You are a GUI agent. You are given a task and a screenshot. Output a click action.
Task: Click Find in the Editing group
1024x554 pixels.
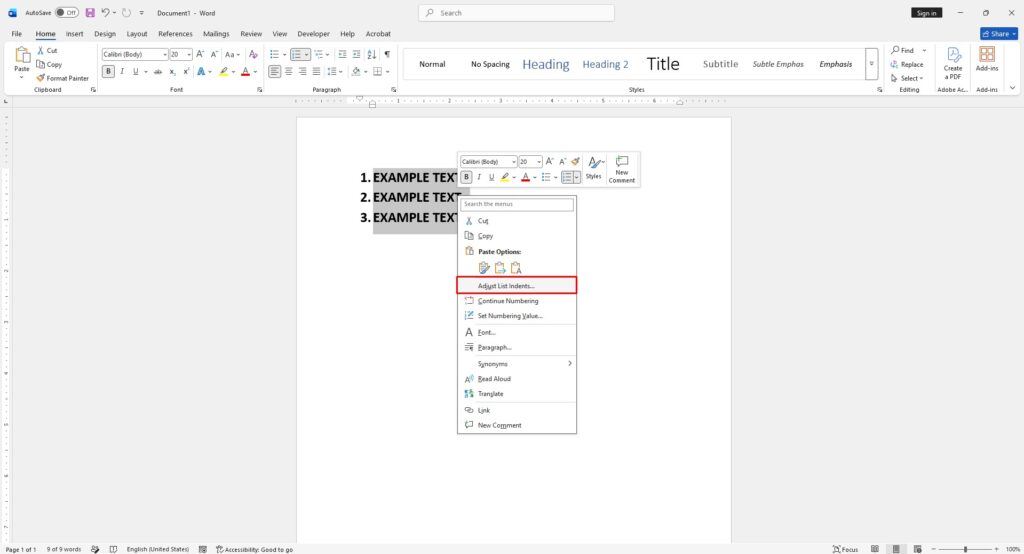point(903,50)
